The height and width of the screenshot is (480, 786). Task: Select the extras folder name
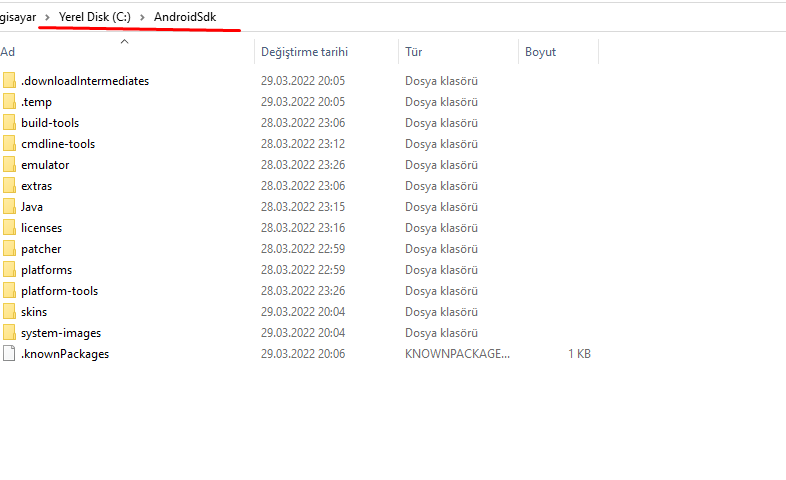pyautogui.click(x=37, y=186)
